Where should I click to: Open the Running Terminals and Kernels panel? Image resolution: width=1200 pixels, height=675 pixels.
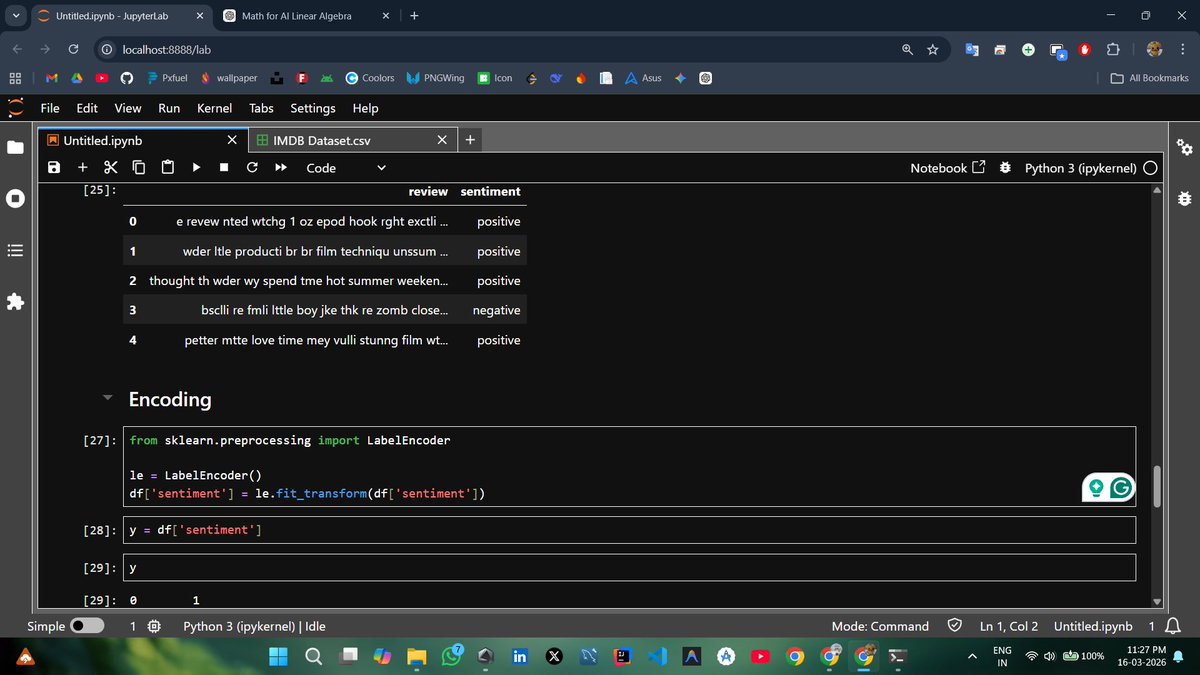[x=15, y=199]
